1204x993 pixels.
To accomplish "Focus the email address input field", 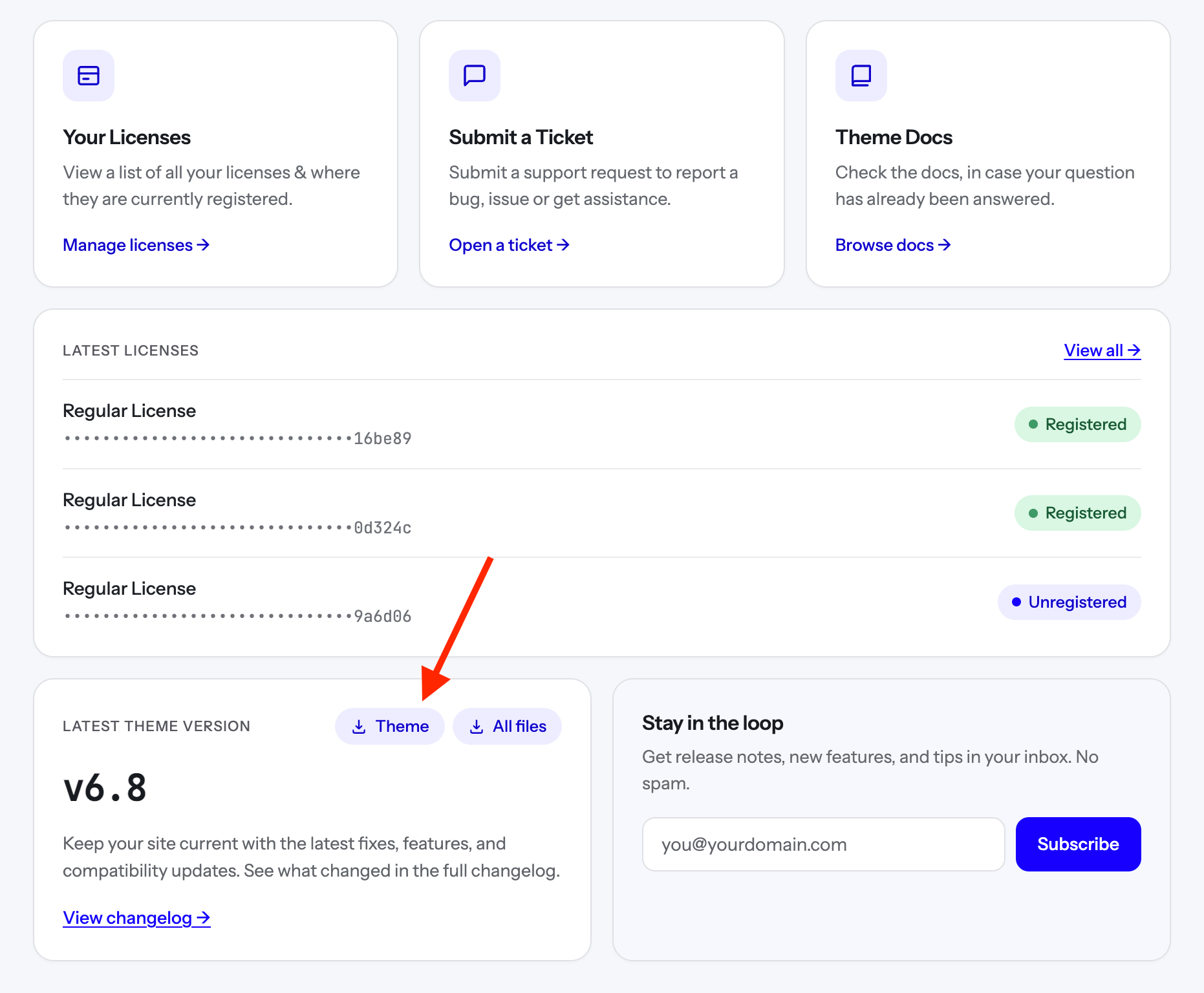I will click(823, 844).
